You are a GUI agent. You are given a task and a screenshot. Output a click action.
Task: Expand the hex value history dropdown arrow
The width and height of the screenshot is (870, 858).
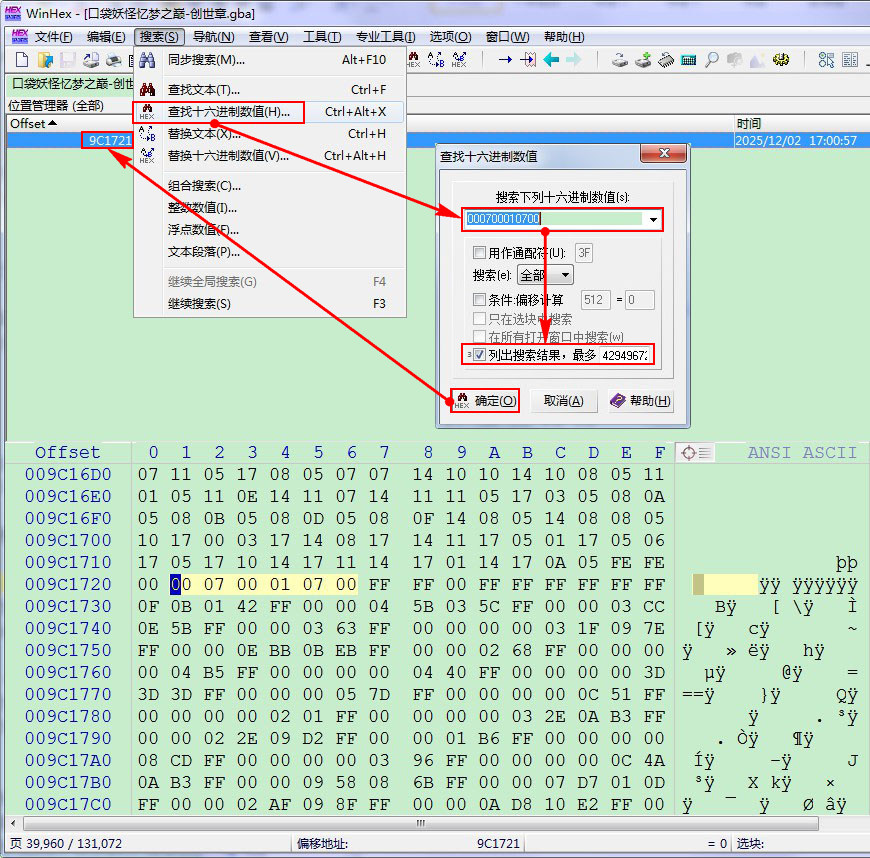point(653,219)
